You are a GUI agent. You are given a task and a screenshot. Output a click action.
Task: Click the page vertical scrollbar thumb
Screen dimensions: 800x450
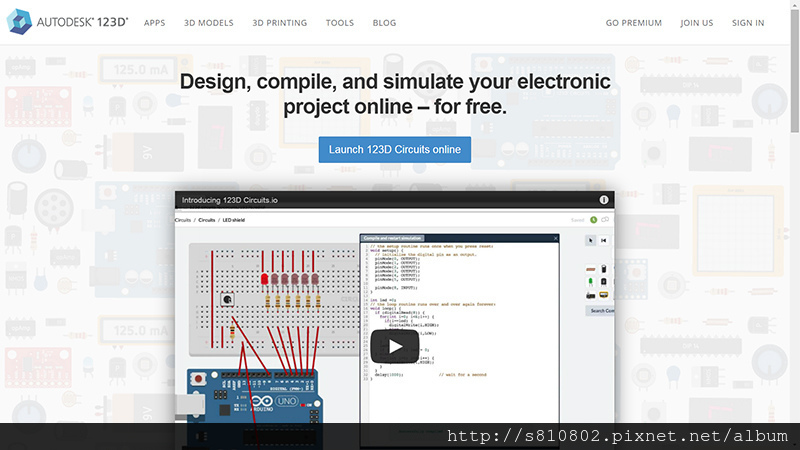click(795, 71)
